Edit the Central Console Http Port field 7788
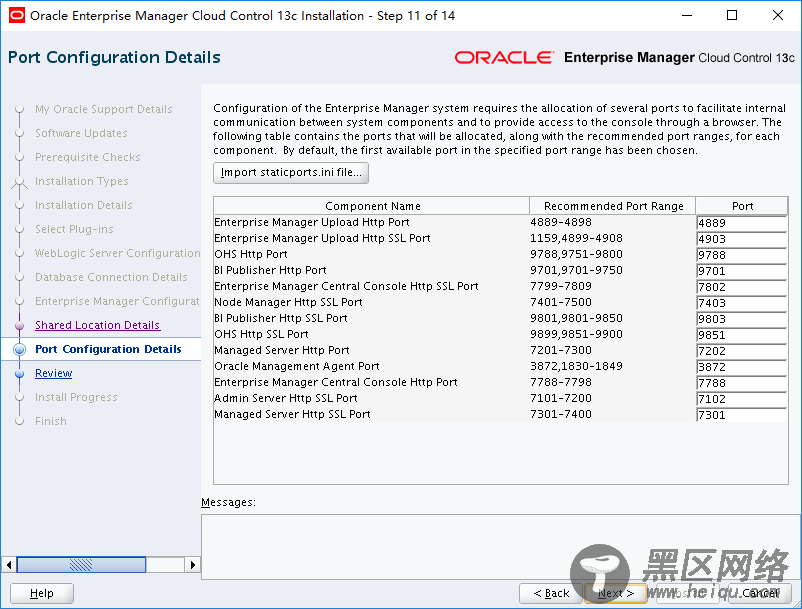This screenshot has height=609, width=802. tap(742, 383)
